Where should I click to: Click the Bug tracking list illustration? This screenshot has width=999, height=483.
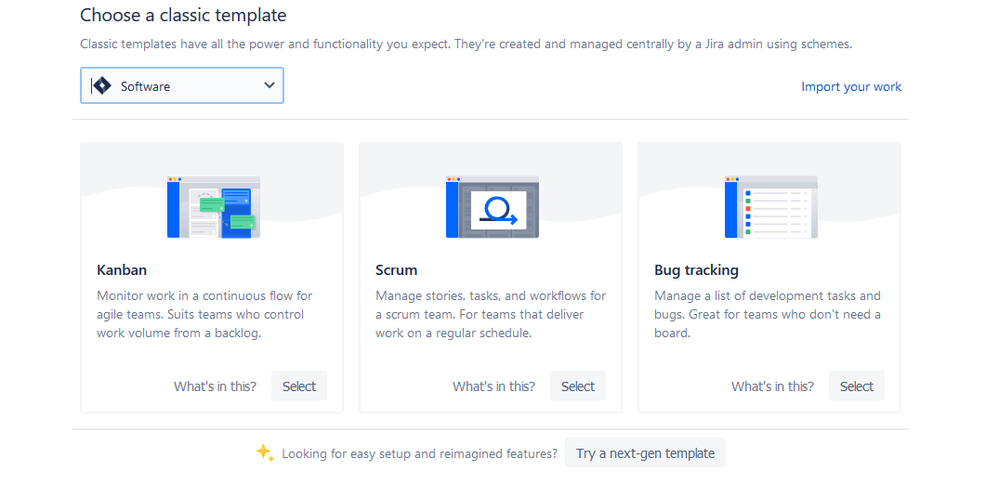point(771,207)
